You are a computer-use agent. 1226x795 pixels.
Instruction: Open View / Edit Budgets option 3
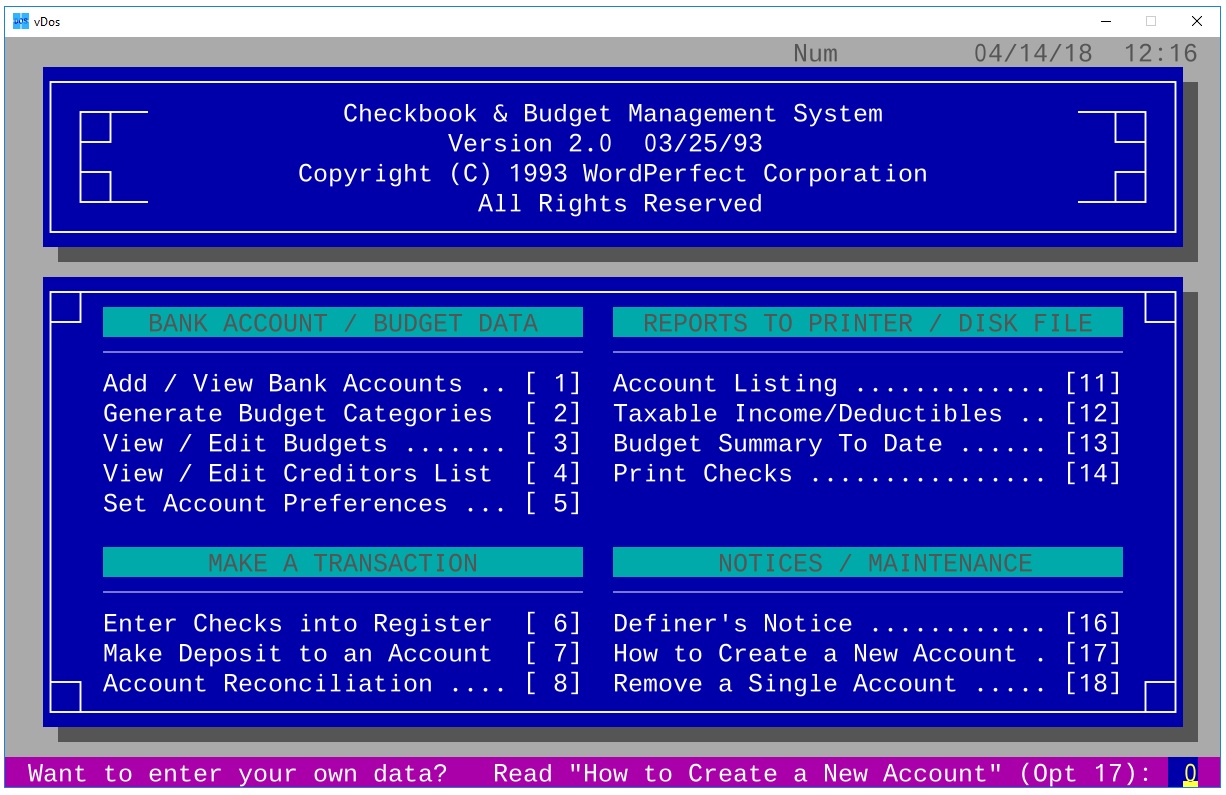pos(342,444)
